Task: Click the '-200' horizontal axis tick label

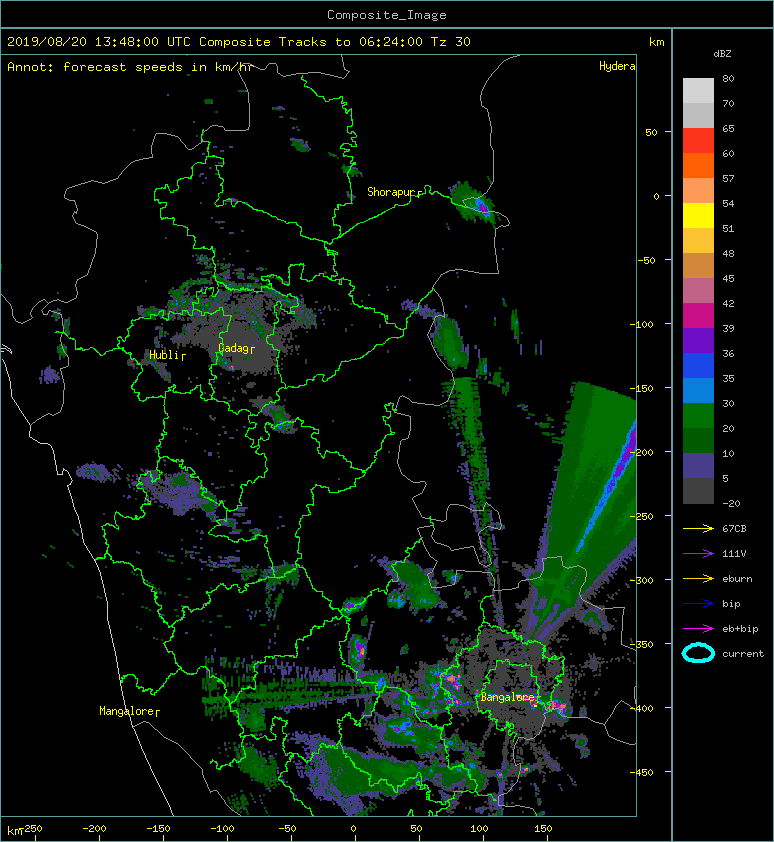Action: pos(95,829)
